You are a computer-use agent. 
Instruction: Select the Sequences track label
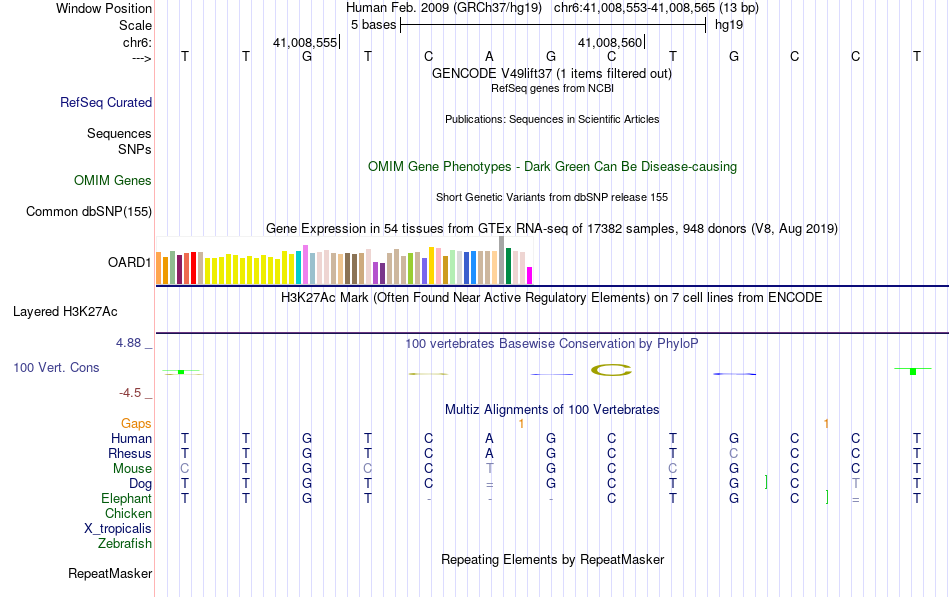119,133
